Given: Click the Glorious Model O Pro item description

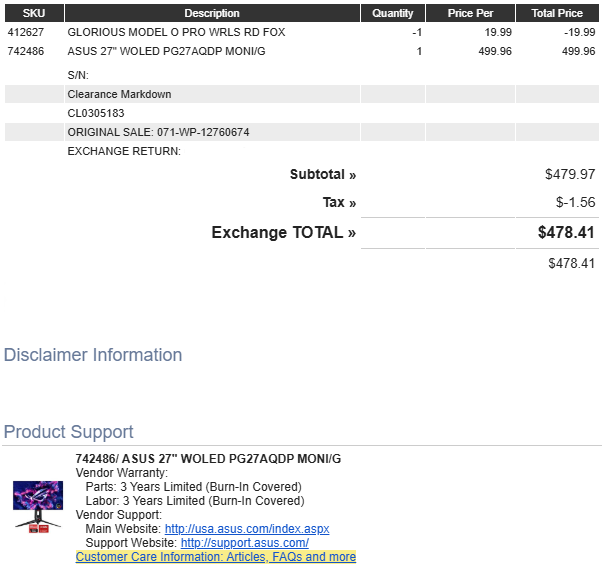Looking at the screenshot, I should pyautogui.click(x=176, y=32).
